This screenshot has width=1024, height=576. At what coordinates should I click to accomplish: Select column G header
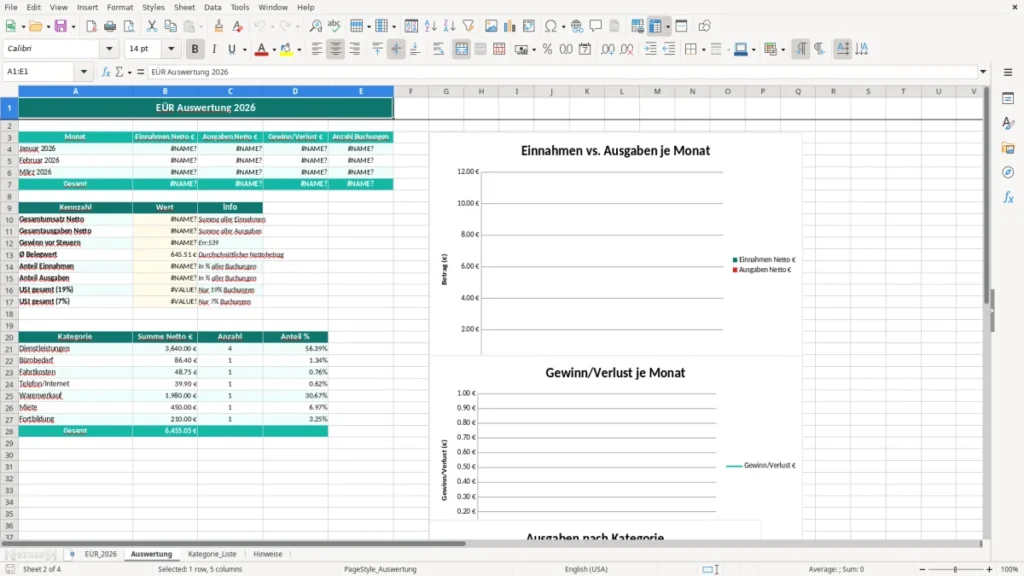446,91
